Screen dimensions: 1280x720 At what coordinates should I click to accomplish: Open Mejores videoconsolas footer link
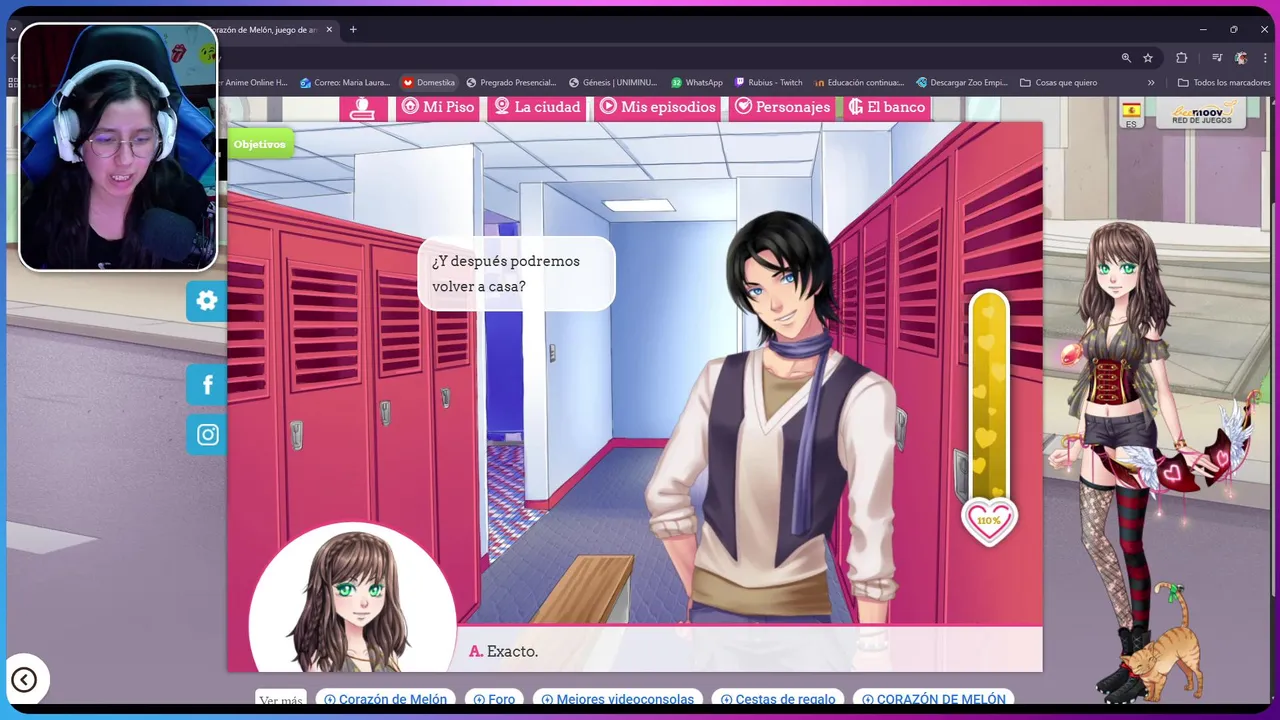(x=618, y=699)
